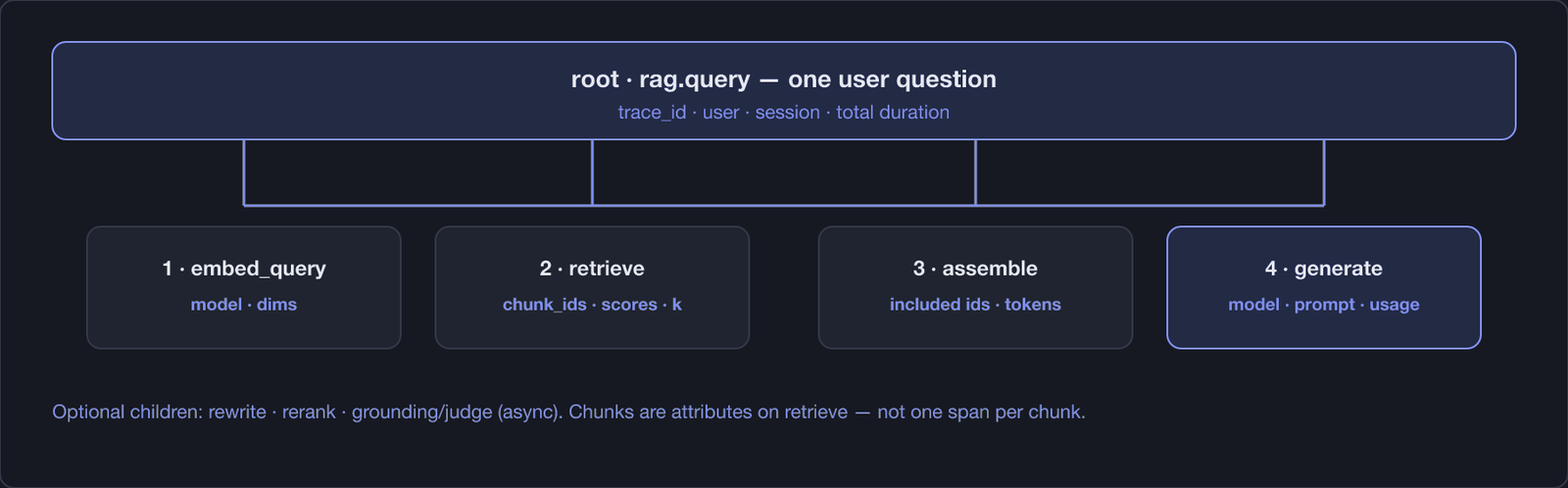Select the highlighted '4 · generate' span card
Screen dimensions: 1568x488
pyautogui.click(x=1324, y=287)
